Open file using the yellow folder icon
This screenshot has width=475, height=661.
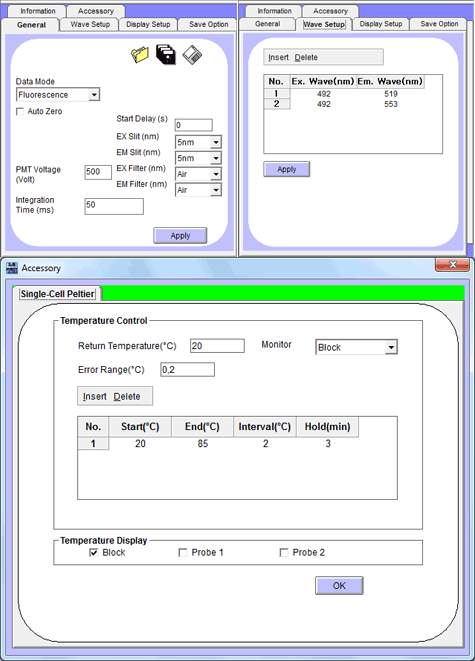point(140,55)
